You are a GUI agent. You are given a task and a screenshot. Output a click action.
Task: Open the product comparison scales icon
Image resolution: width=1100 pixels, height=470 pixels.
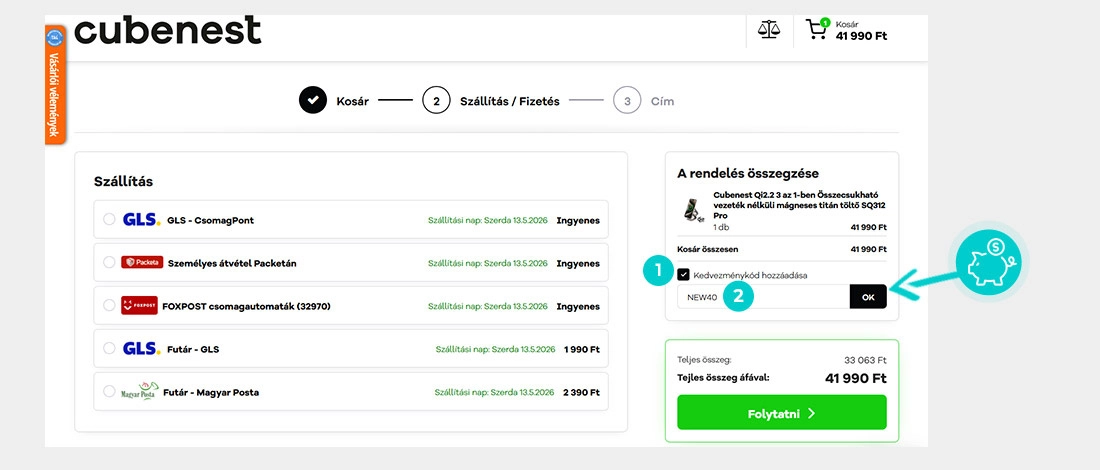(769, 30)
